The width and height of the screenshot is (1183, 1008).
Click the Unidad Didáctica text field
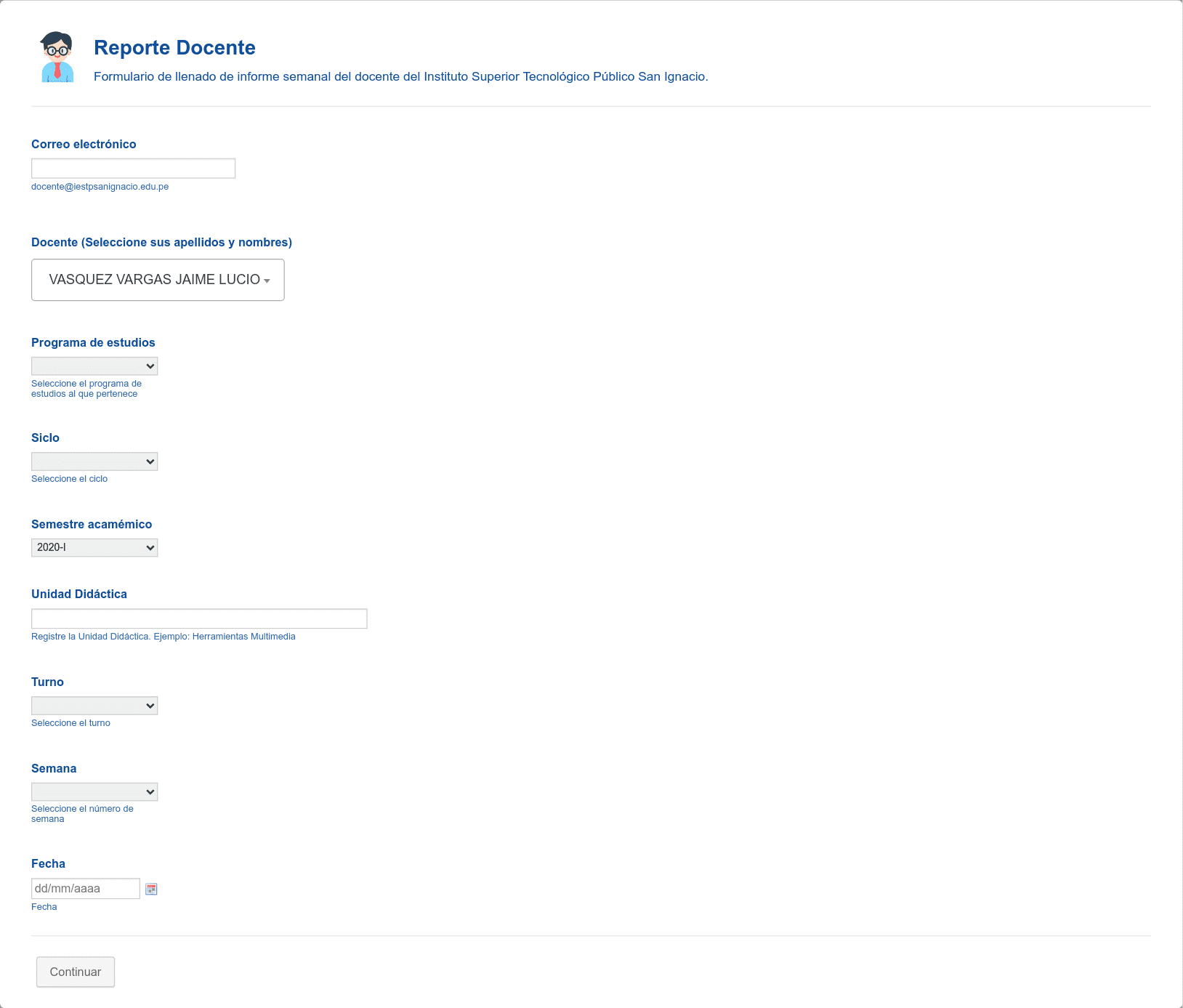(199, 618)
